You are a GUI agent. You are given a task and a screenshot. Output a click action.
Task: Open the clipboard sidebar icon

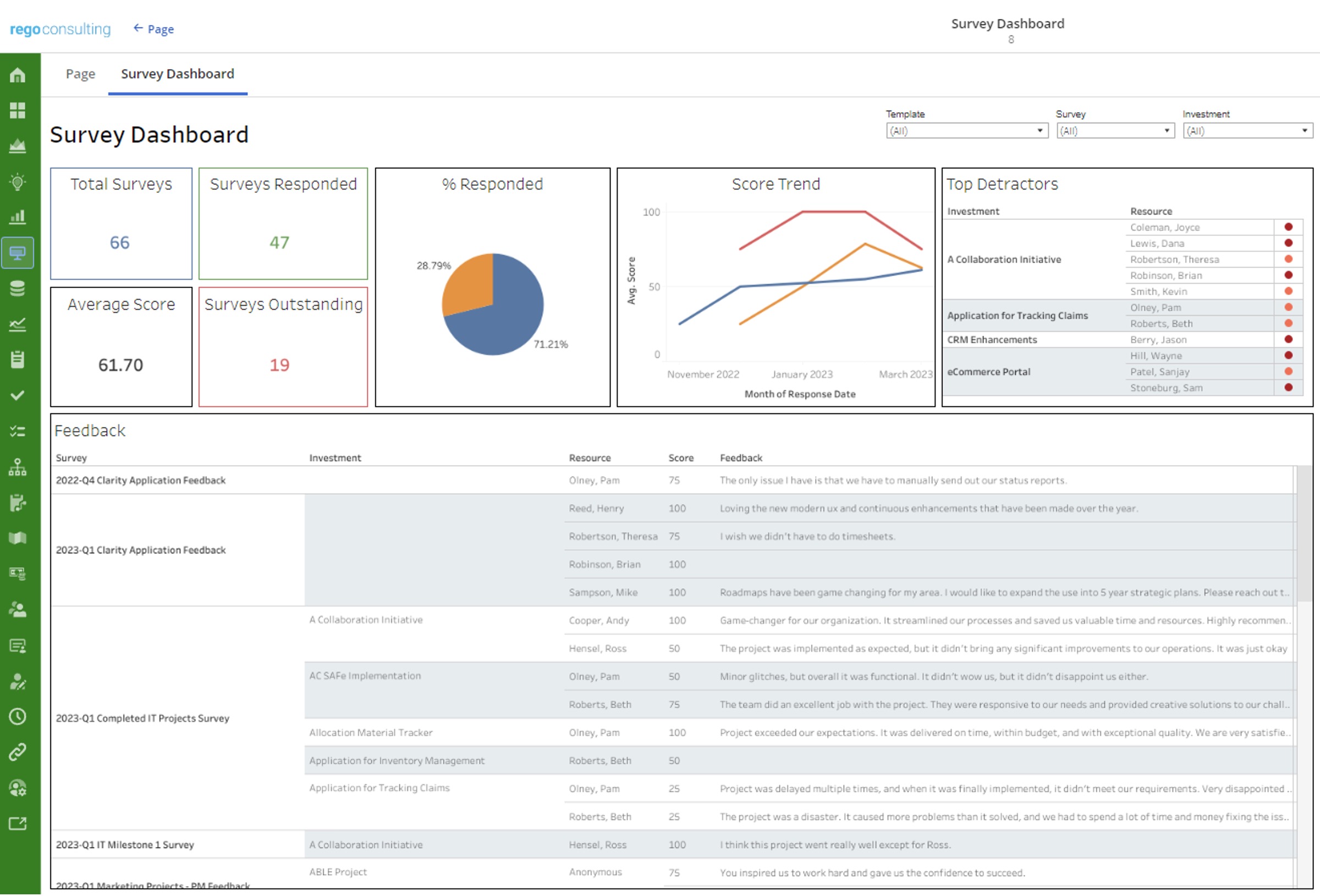[x=18, y=360]
